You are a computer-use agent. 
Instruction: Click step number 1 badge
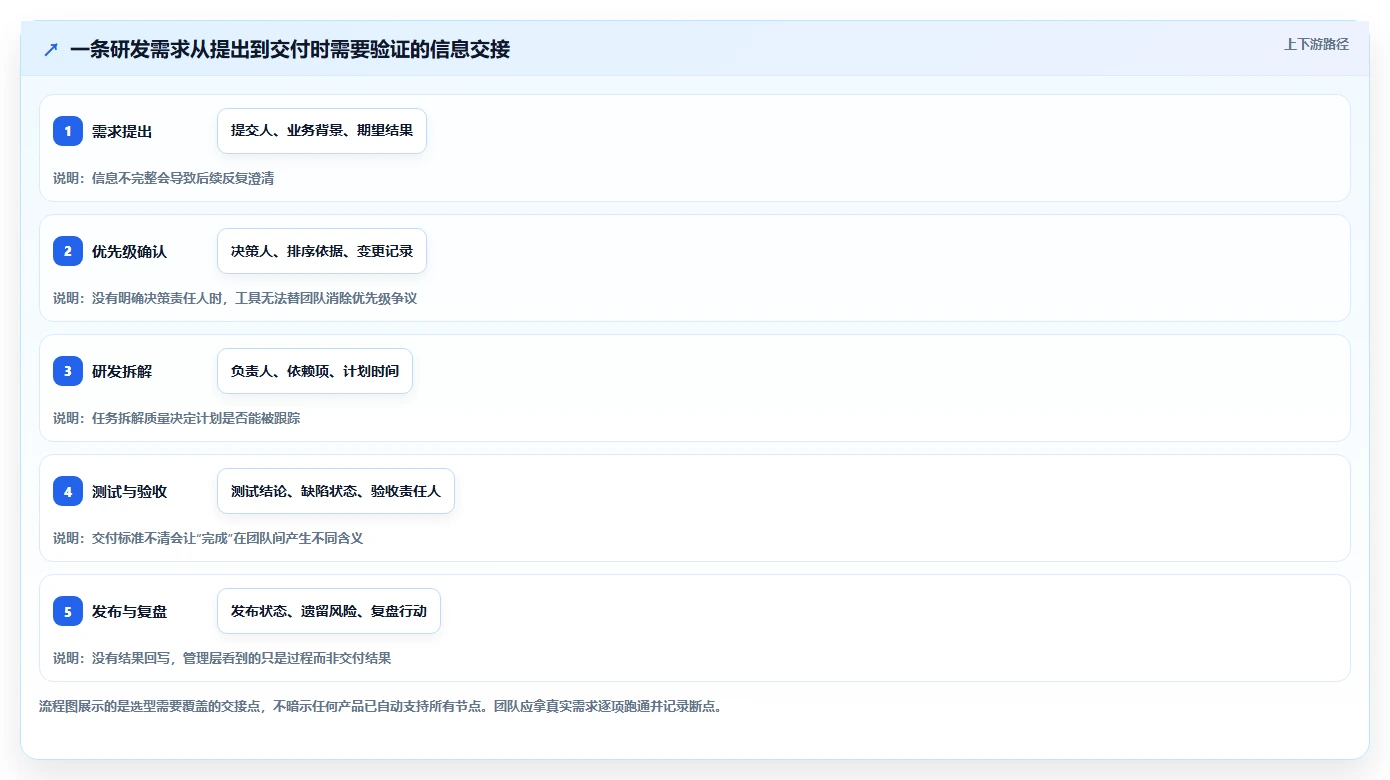(68, 131)
